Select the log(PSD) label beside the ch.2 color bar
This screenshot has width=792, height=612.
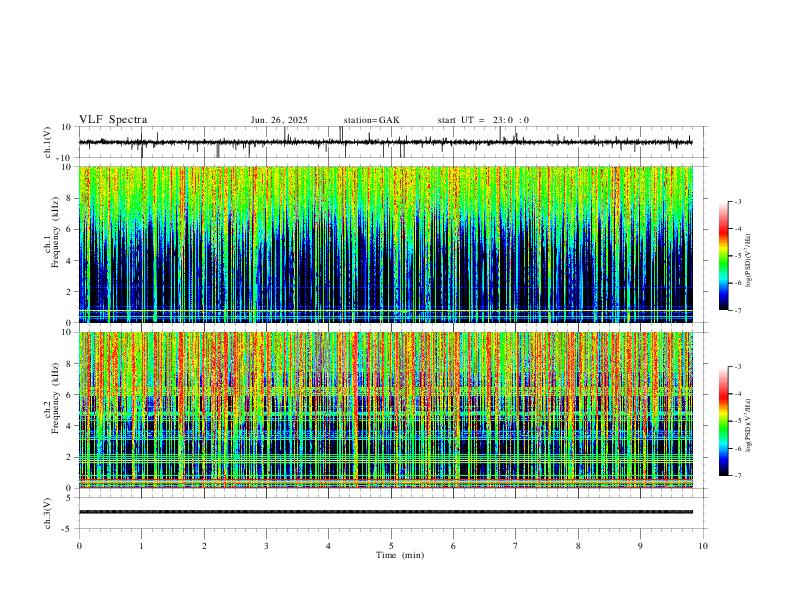748,426
